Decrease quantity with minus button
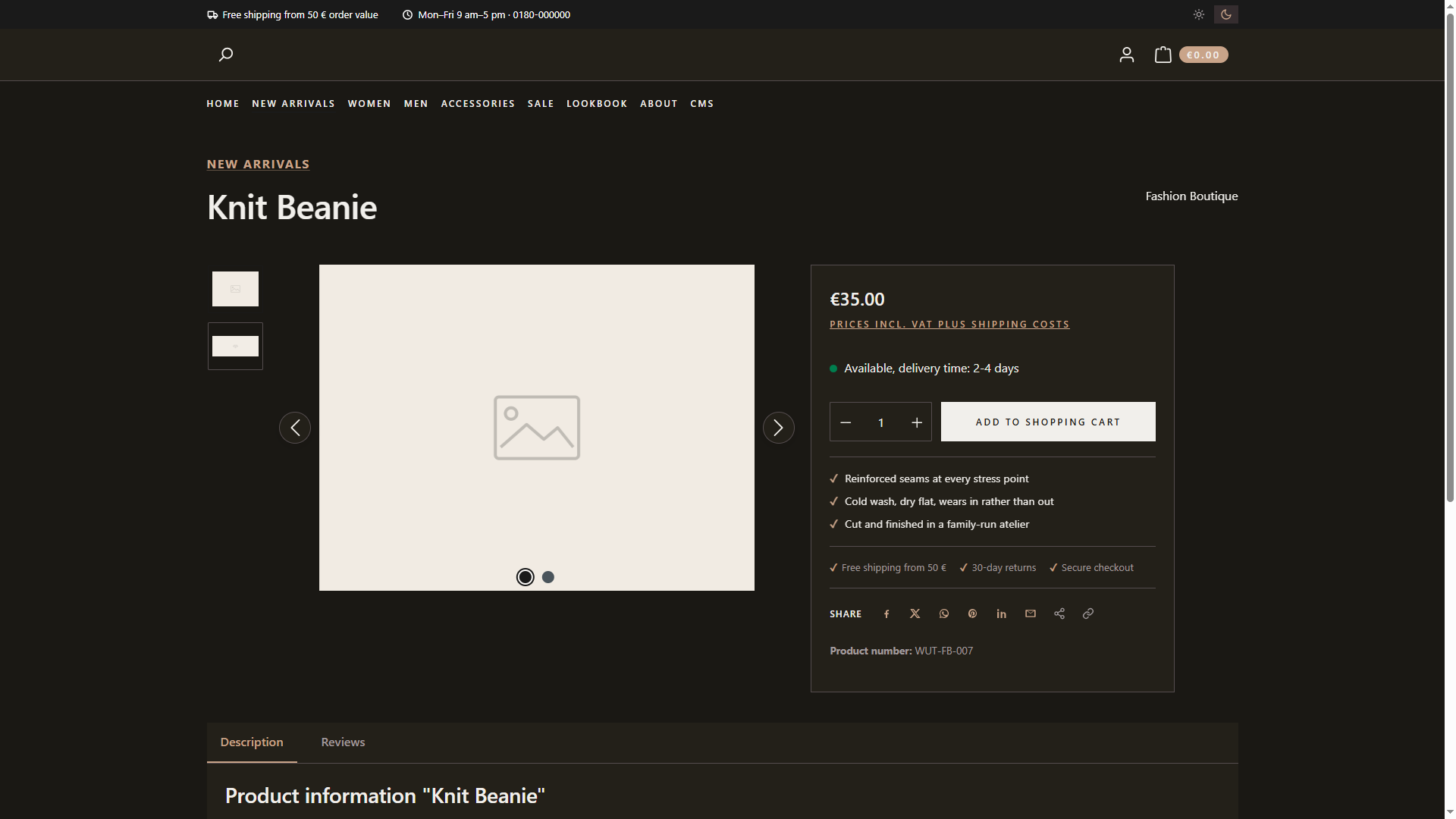This screenshot has width=1456, height=819. 846,422
